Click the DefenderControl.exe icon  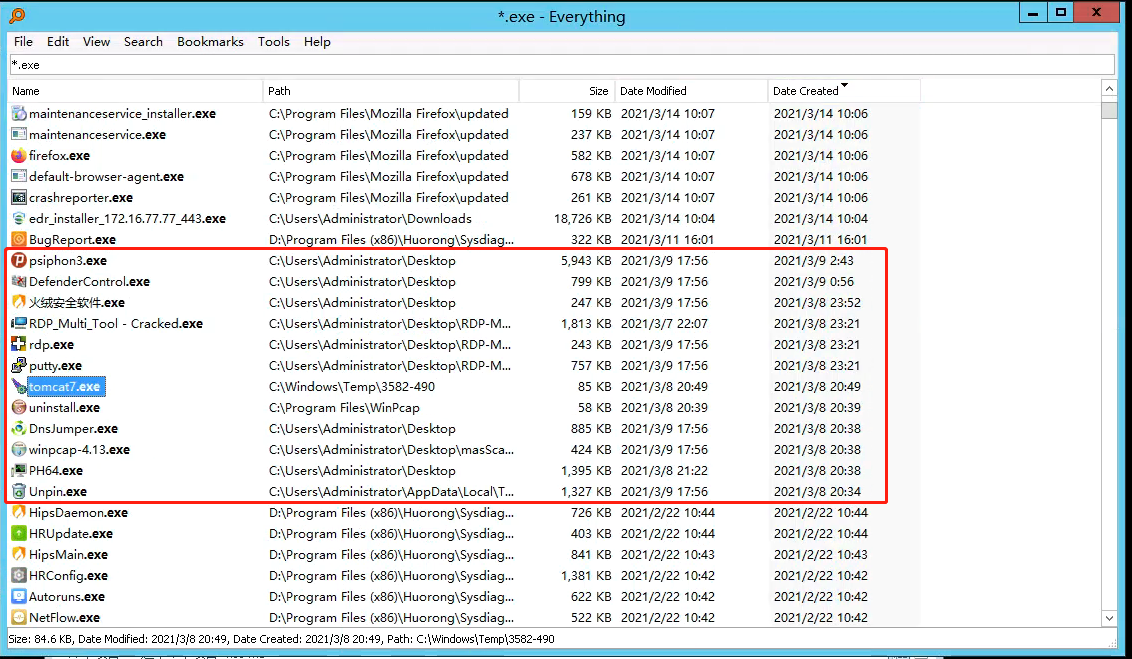tap(18, 282)
